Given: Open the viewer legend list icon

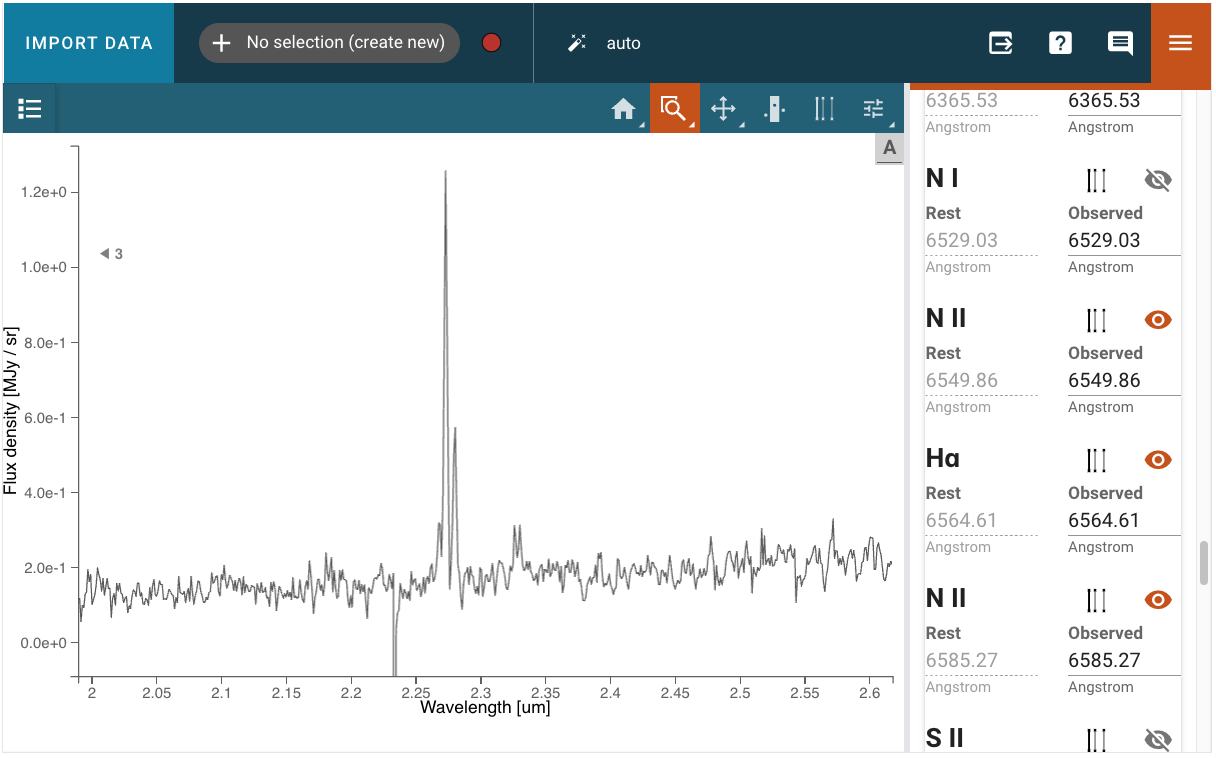Looking at the screenshot, I should [x=30, y=109].
